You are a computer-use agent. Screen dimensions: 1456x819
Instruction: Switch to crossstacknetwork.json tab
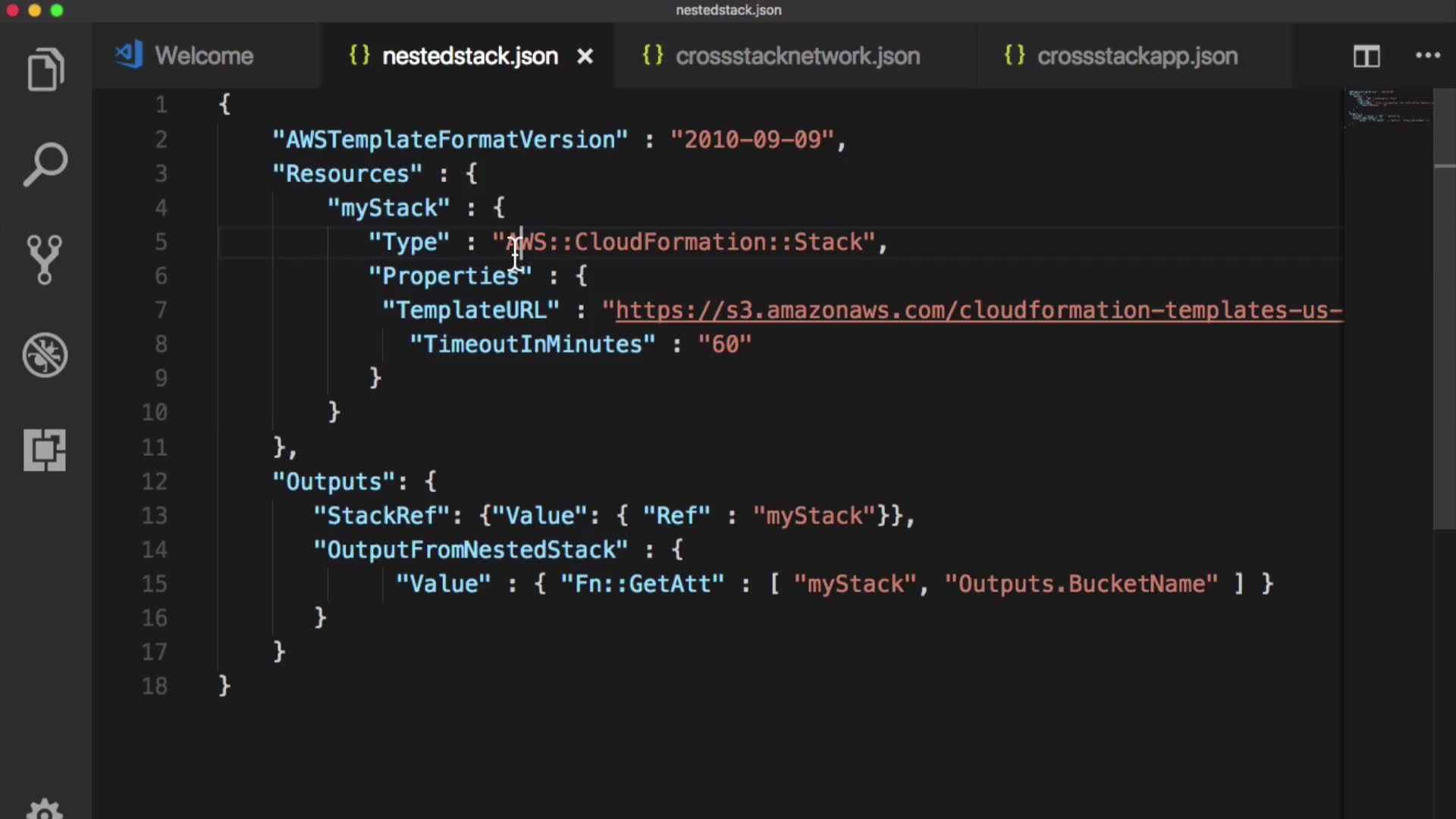pos(796,56)
